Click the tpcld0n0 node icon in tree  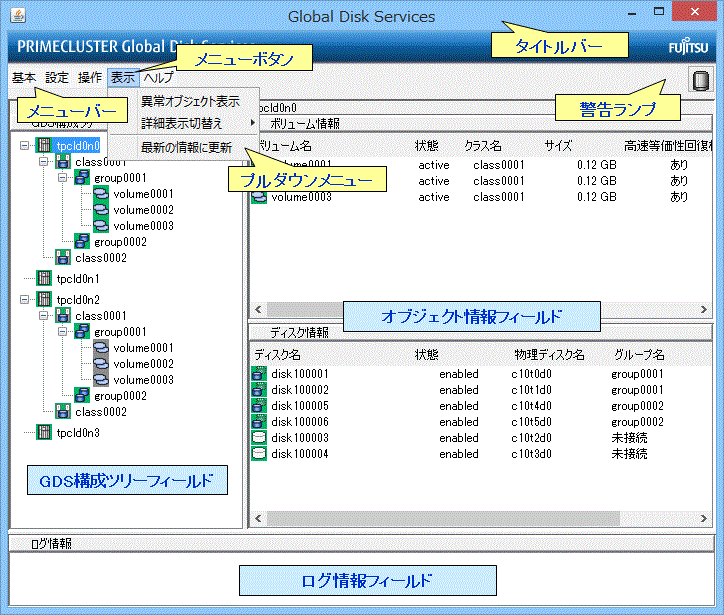44,145
